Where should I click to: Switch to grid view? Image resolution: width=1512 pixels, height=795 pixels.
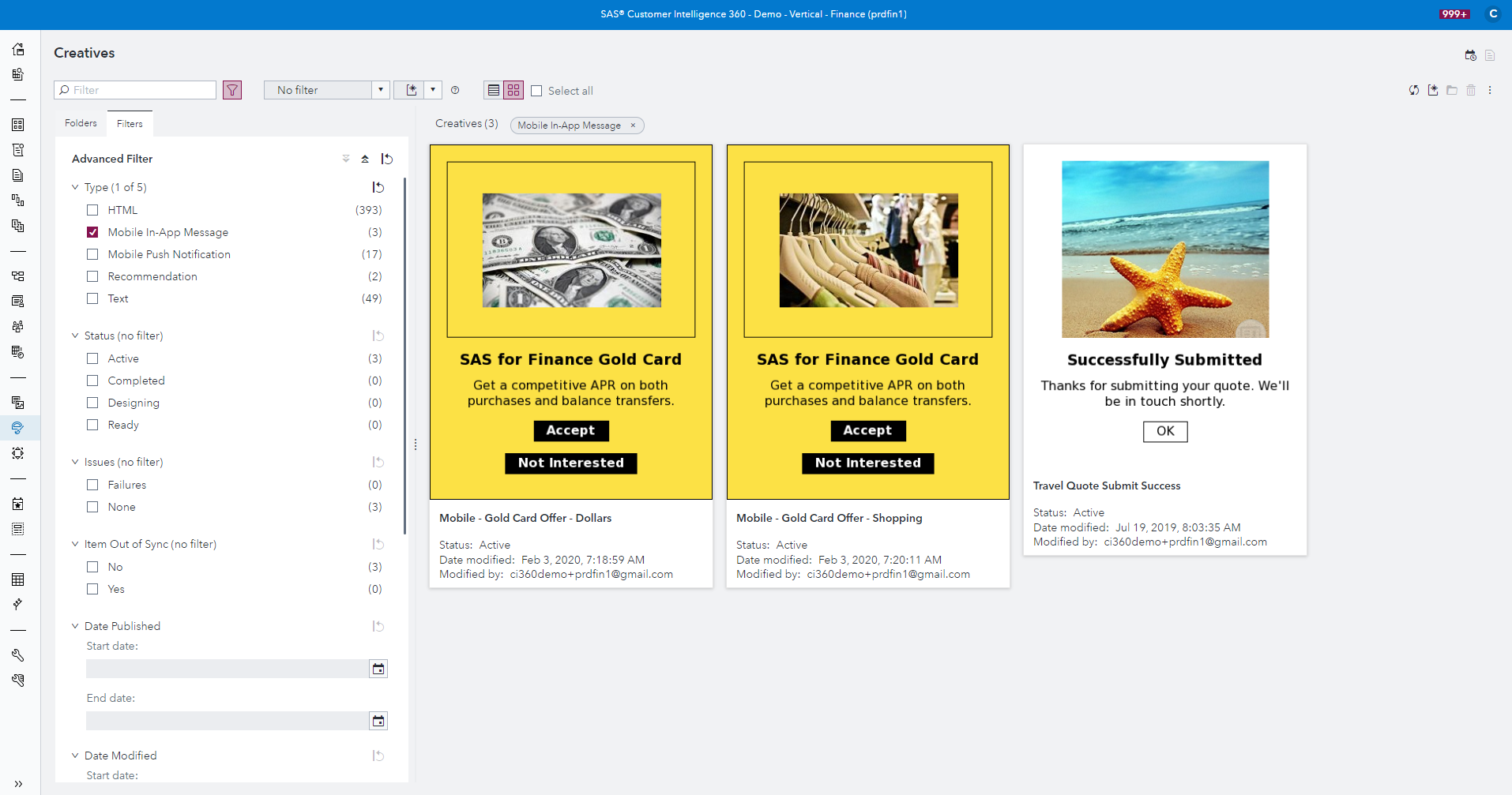pyautogui.click(x=513, y=90)
